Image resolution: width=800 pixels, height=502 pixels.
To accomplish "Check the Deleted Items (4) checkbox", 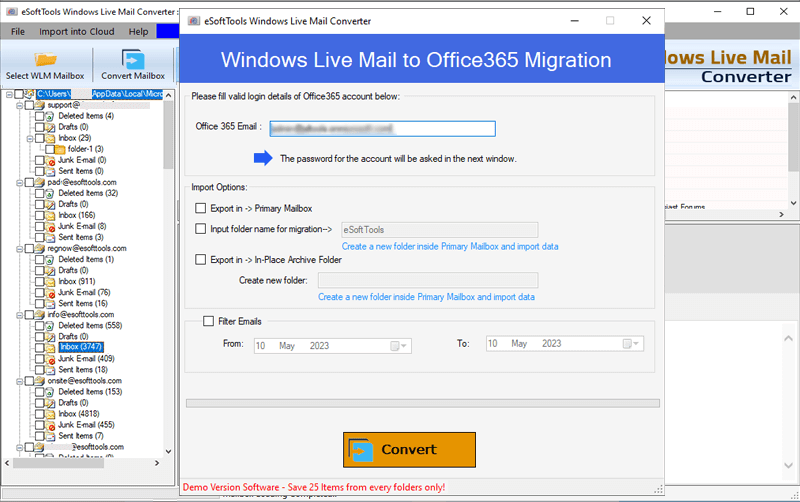I will click(39, 116).
